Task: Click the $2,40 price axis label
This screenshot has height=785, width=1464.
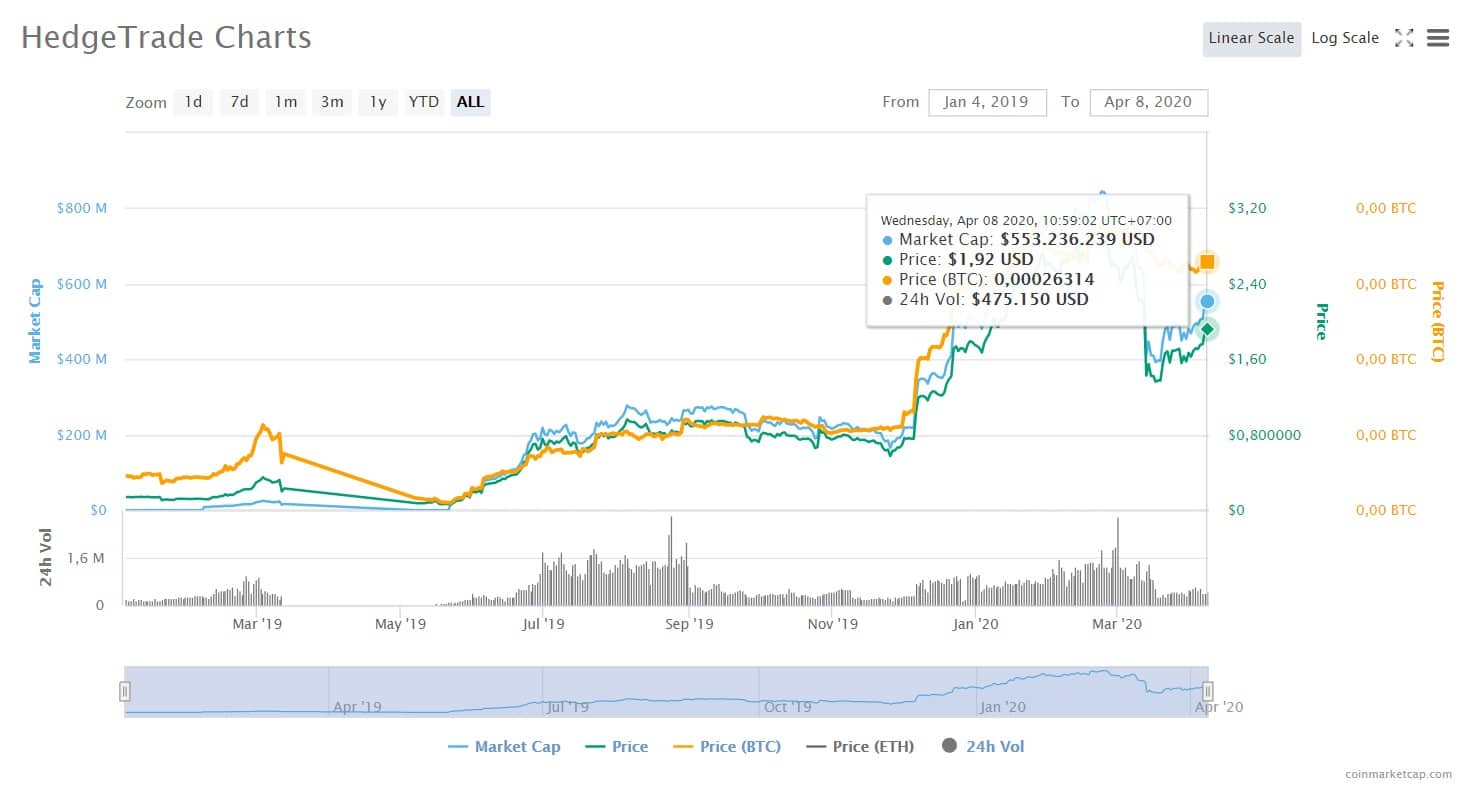Action: click(x=1247, y=284)
